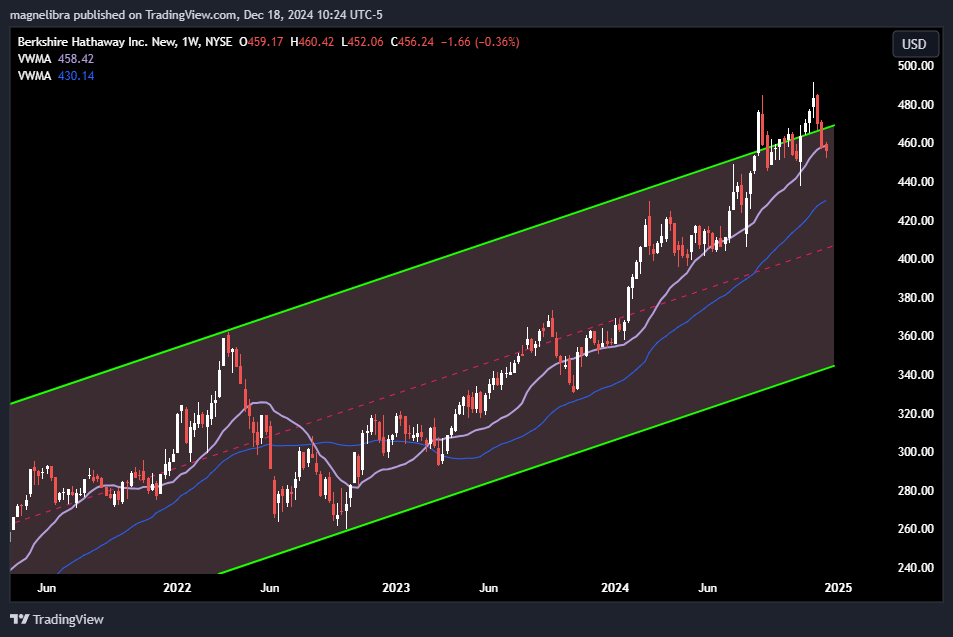The width and height of the screenshot is (953, 637).
Task: Click the low price L452.06
Action: 362,42
